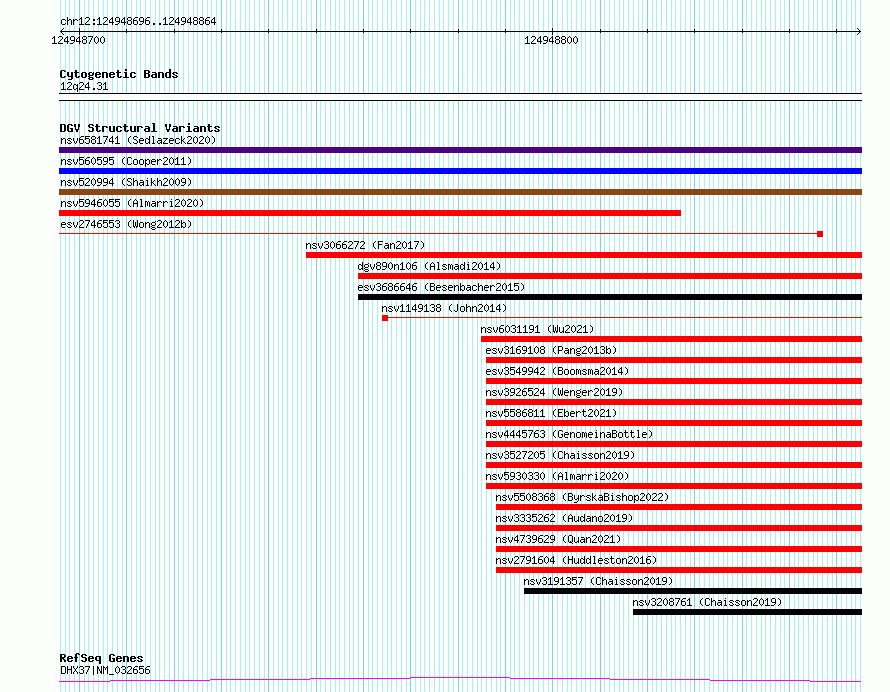Click the esv3169108 (Pang2013b) label
Image resolution: width=890 pixels, height=692 pixels.
click(x=551, y=350)
